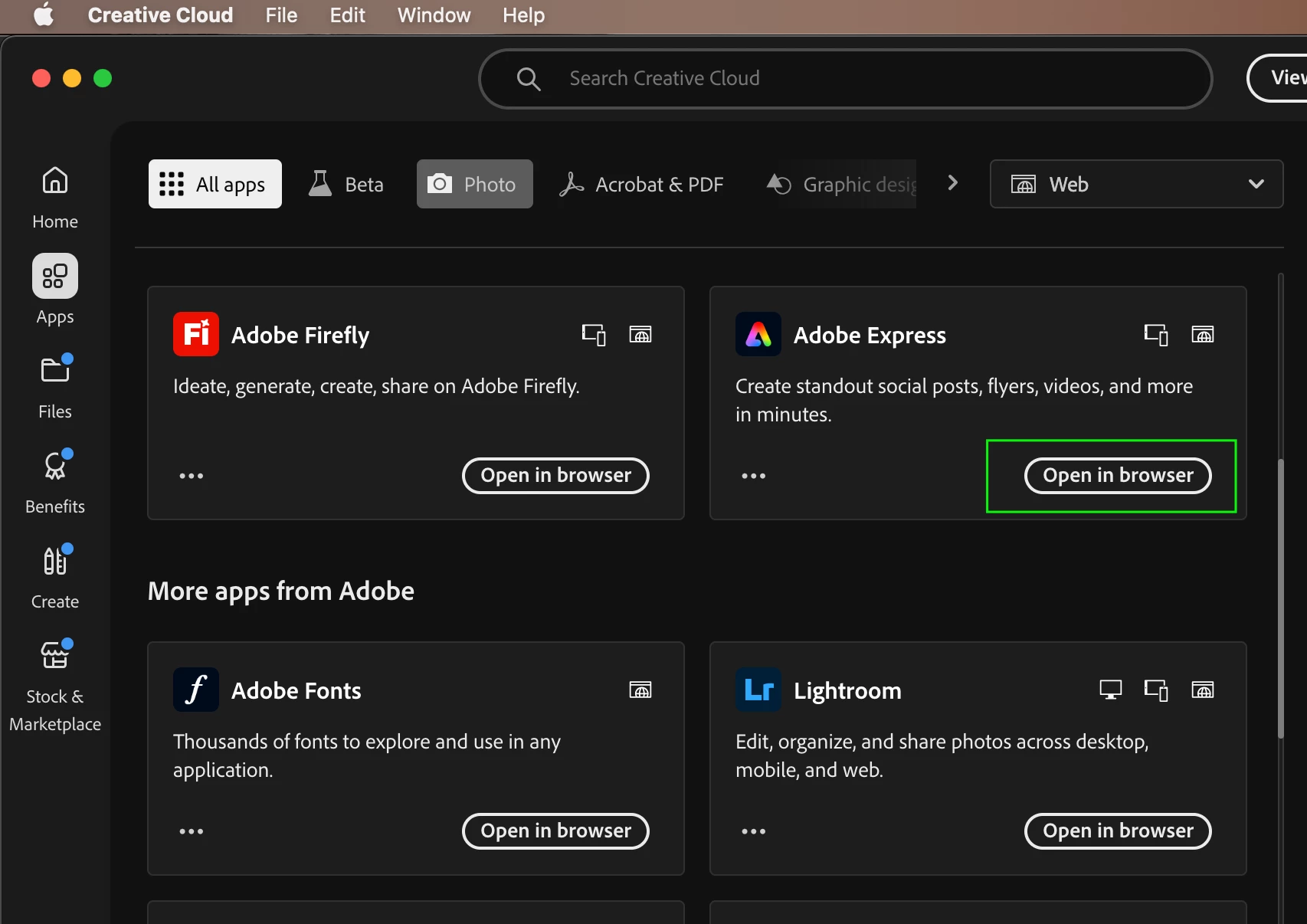The width and height of the screenshot is (1307, 924).
Task: Open Lightroom in browser
Action: [x=1118, y=831]
